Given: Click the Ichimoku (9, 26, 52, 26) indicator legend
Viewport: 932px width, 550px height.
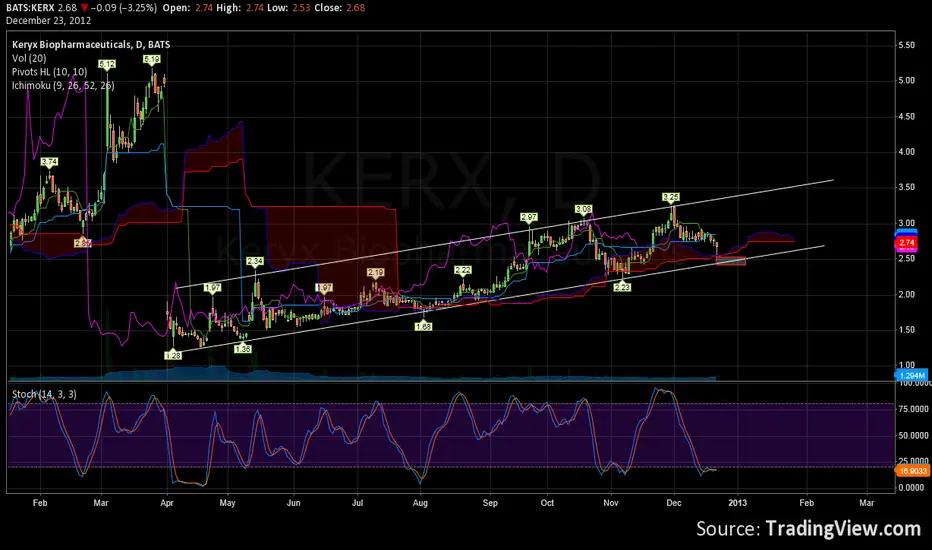Looking at the screenshot, I should pos(63,86).
